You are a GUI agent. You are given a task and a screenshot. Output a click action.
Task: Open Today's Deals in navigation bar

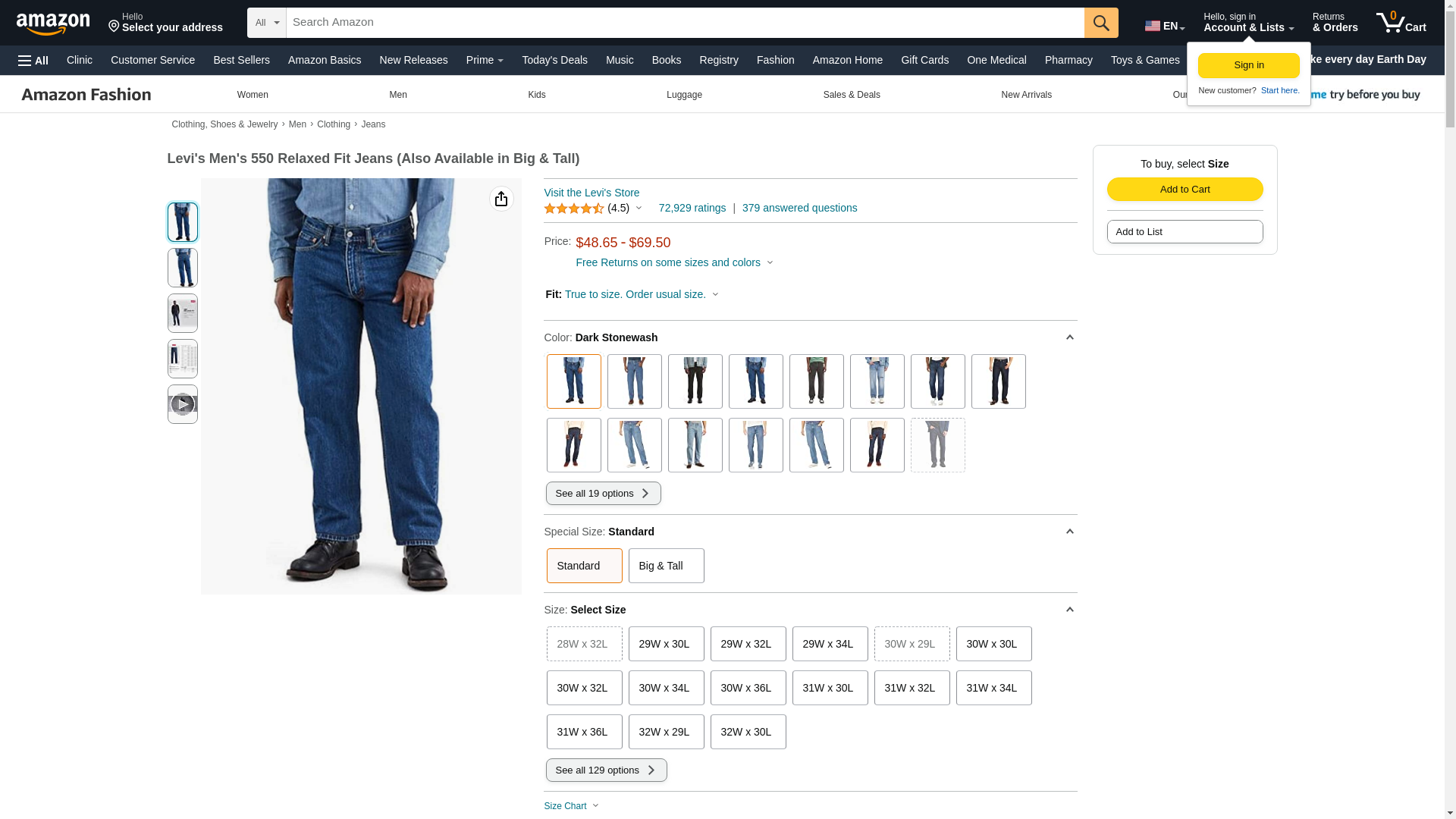(x=554, y=60)
